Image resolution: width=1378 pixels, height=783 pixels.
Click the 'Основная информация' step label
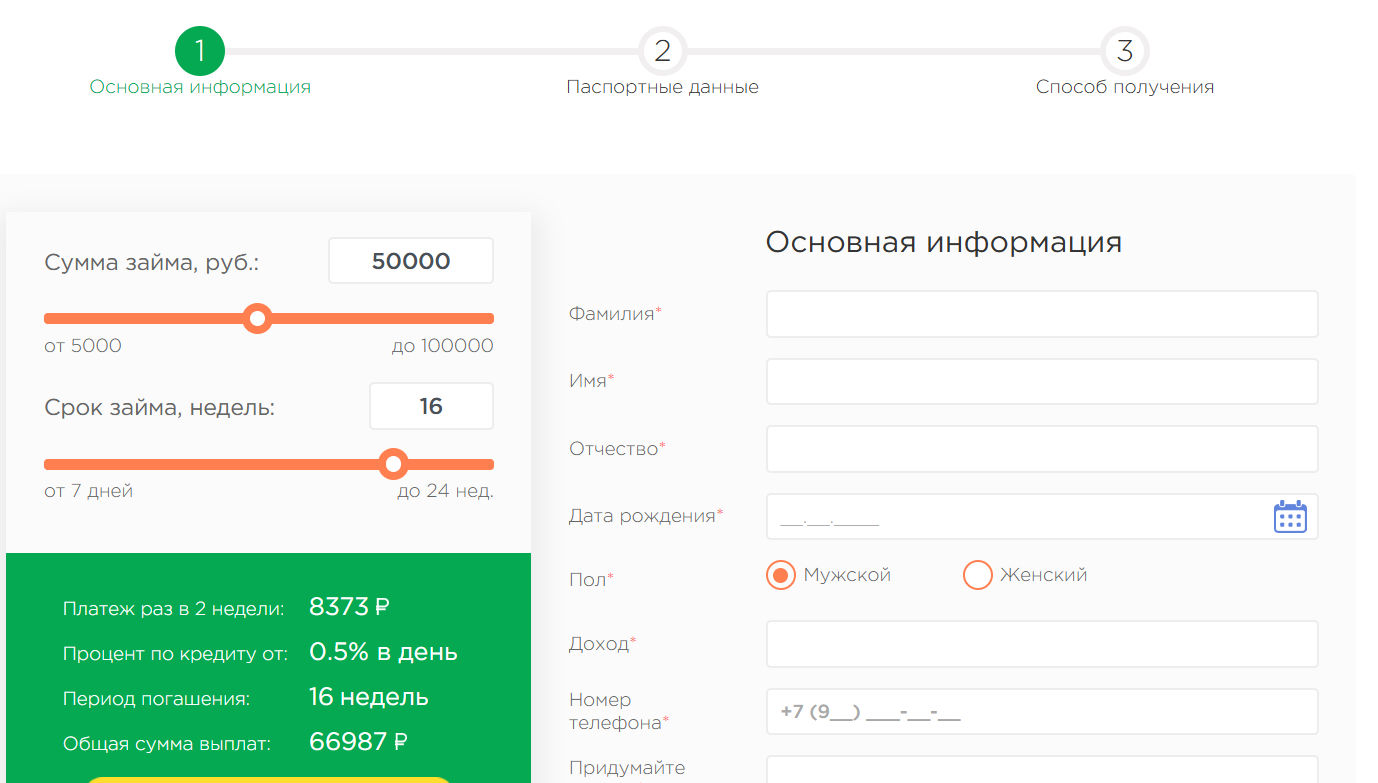pyautogui.click(x=200, y=87)
